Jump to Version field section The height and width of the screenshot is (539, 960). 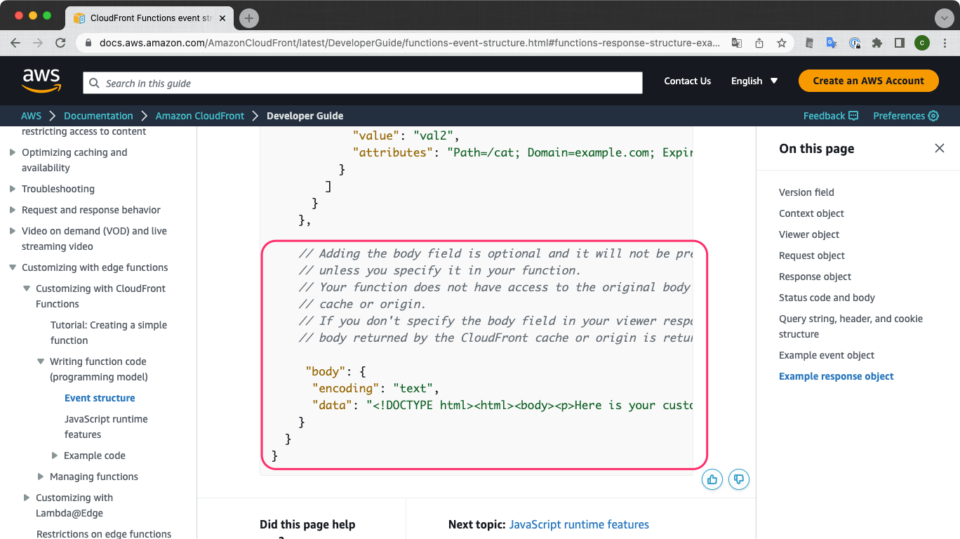point(806,192)
